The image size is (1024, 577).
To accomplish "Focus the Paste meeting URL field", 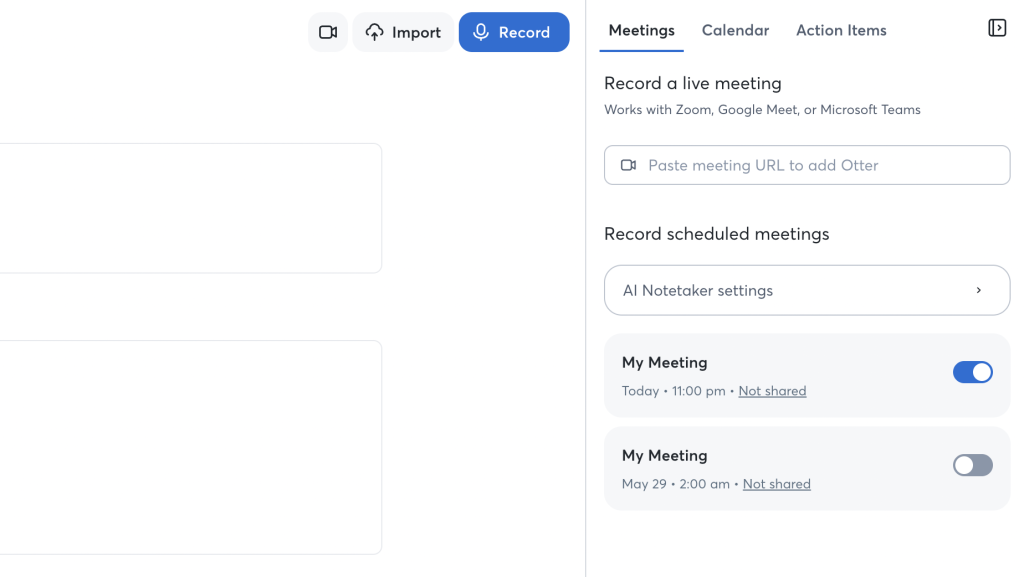I will tap(807, 165).
